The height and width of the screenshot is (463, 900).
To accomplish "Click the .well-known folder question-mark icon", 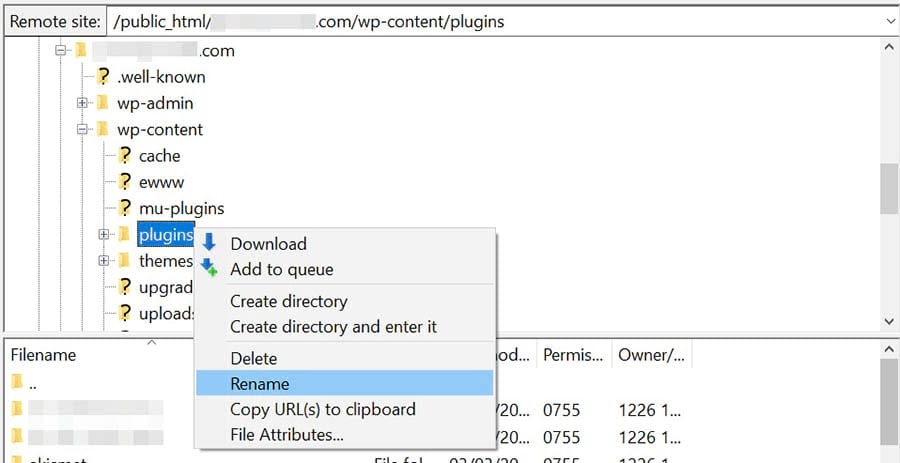I will (x=102, y=76).
